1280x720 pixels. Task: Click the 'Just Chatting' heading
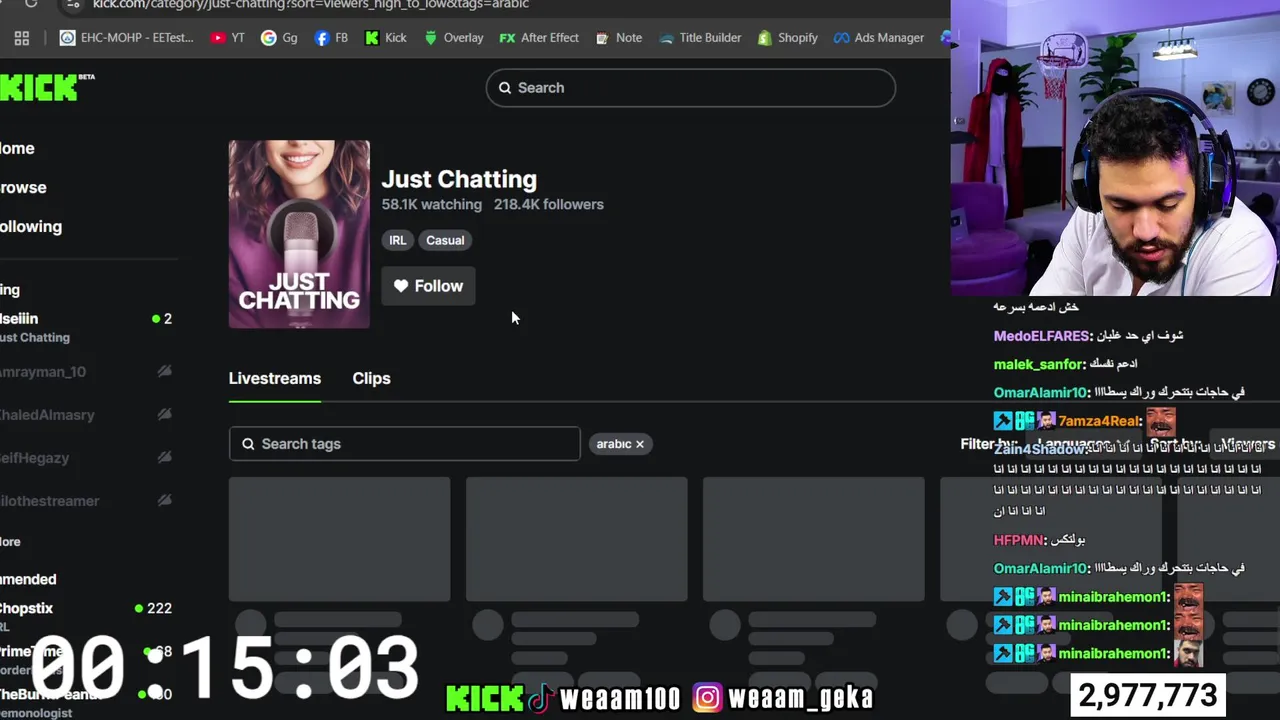pos(459,179)
